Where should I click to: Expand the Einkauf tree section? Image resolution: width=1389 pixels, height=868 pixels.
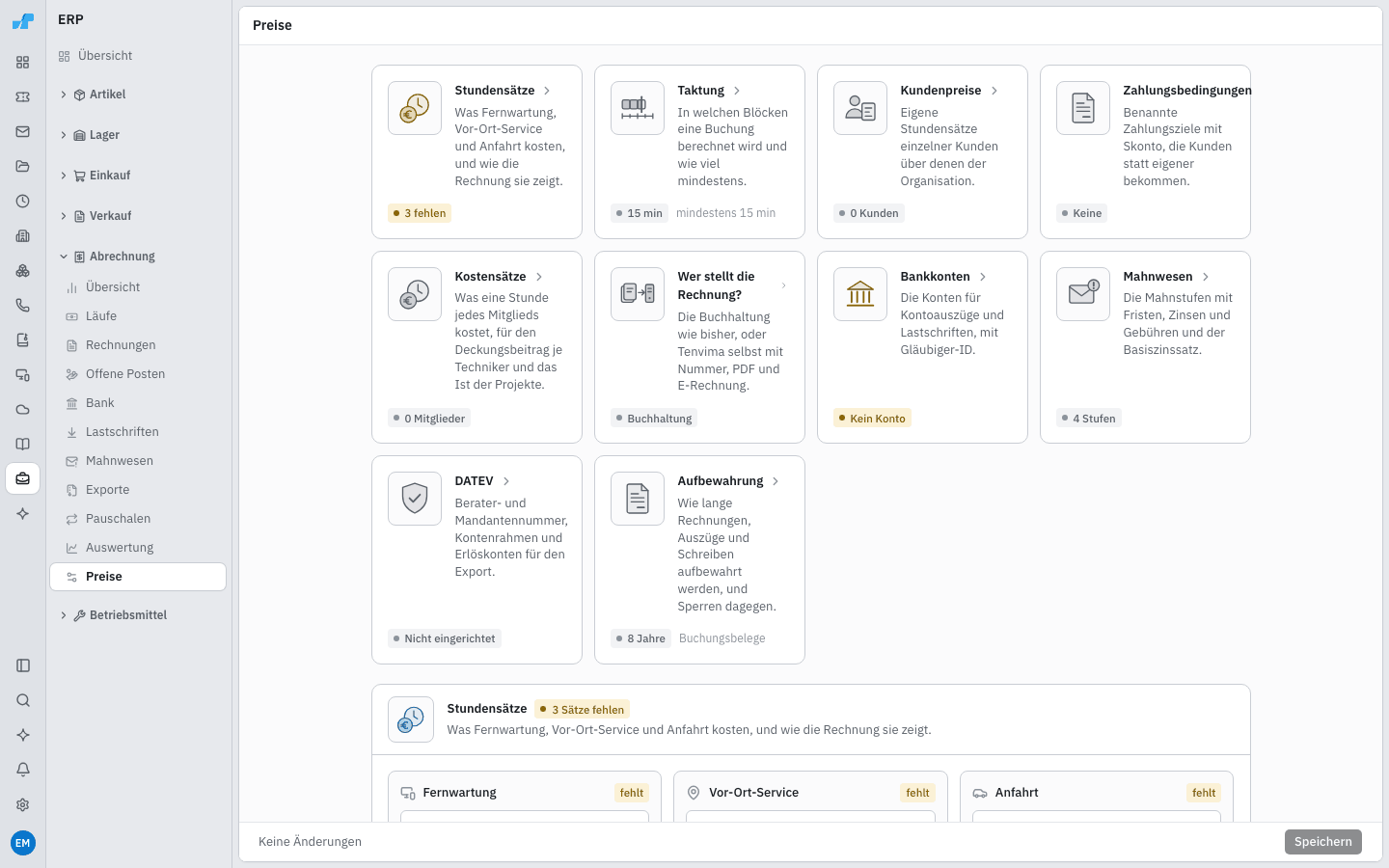138,176
